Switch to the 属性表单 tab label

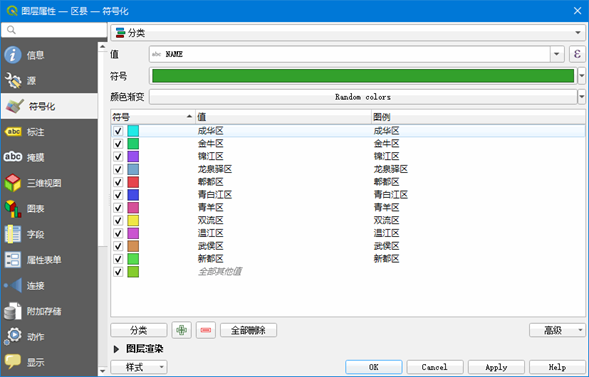(44, 260)
